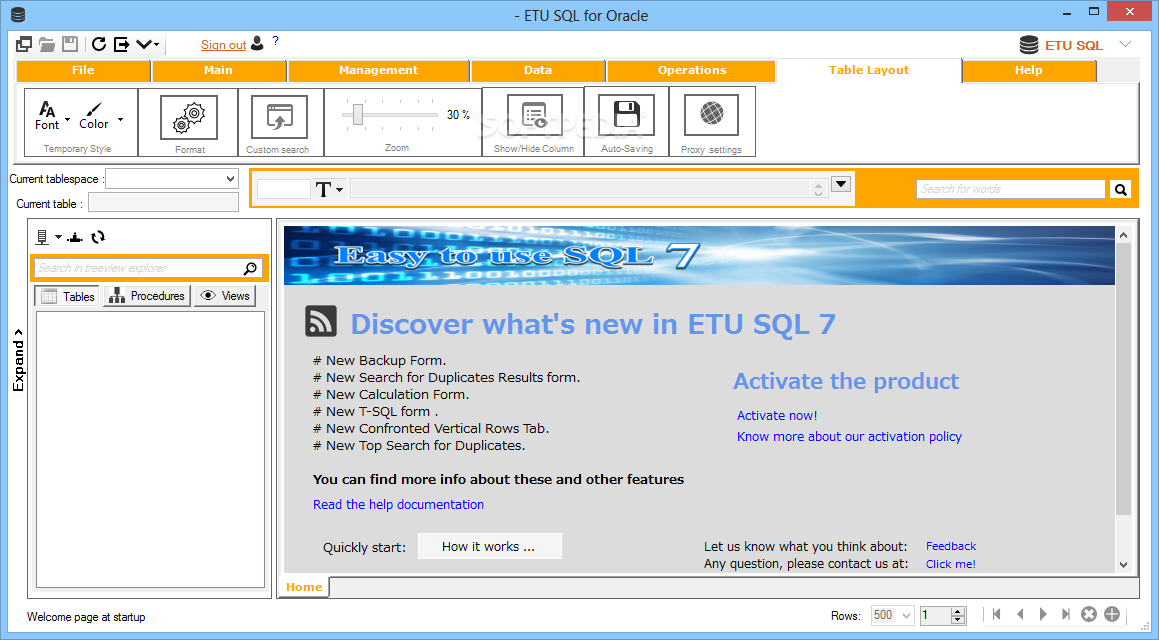The image size is (1159, 640).
Task: Click the Current table field
Action: point(163,202)
